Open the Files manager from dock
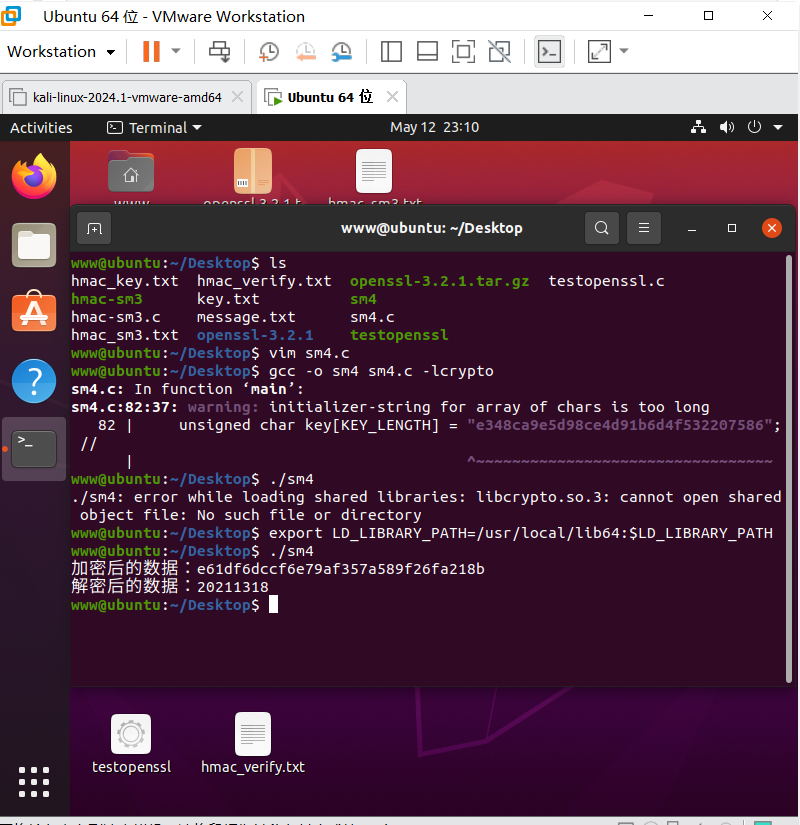This screenshot has width=800, height=825. click(x=34, y=245)
